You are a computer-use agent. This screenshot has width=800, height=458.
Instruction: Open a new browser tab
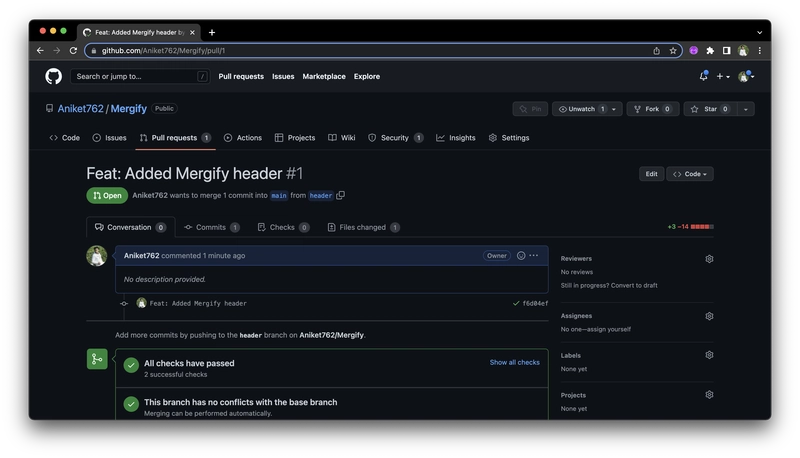pos(212,33)
